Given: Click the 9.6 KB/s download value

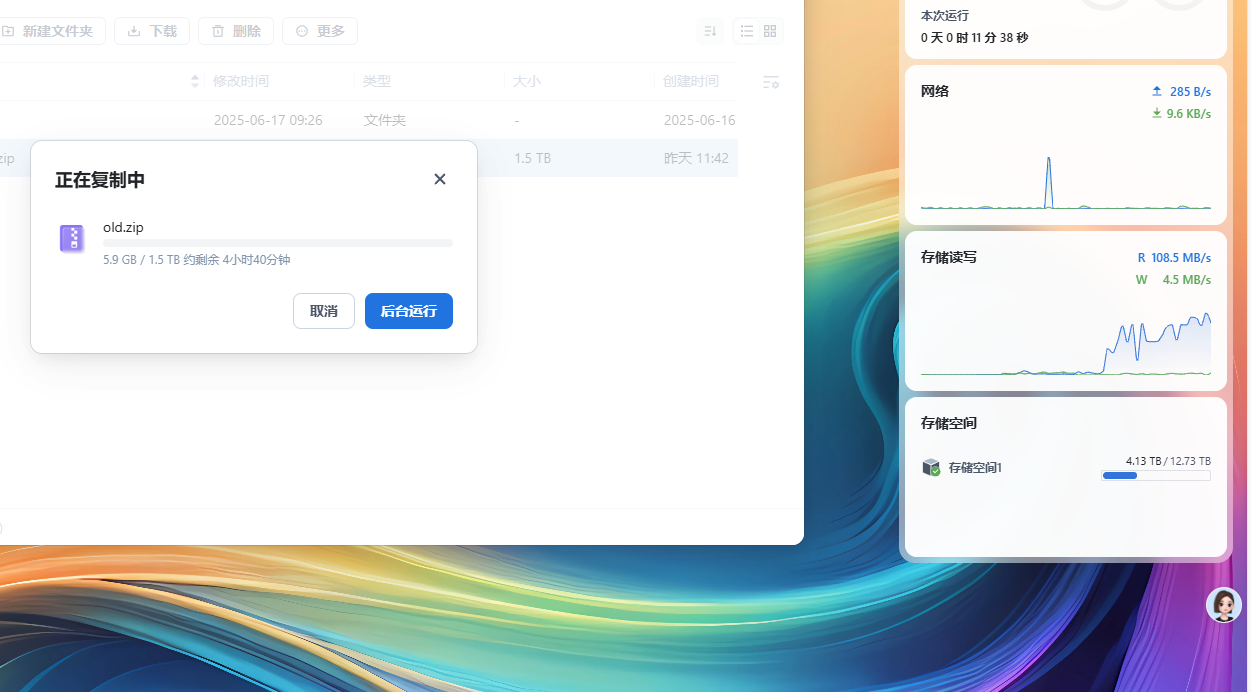Looking at the screenshot, I should [1188, 114].
